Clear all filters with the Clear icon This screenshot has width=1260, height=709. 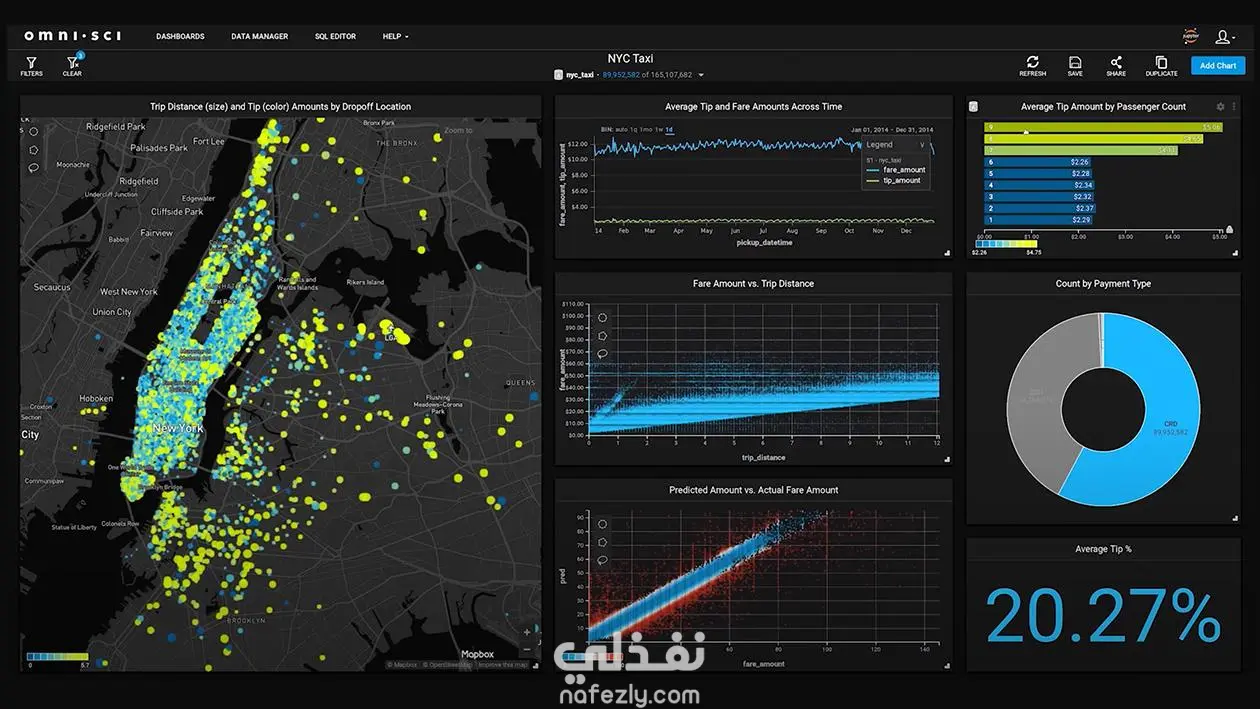point(72,66)
